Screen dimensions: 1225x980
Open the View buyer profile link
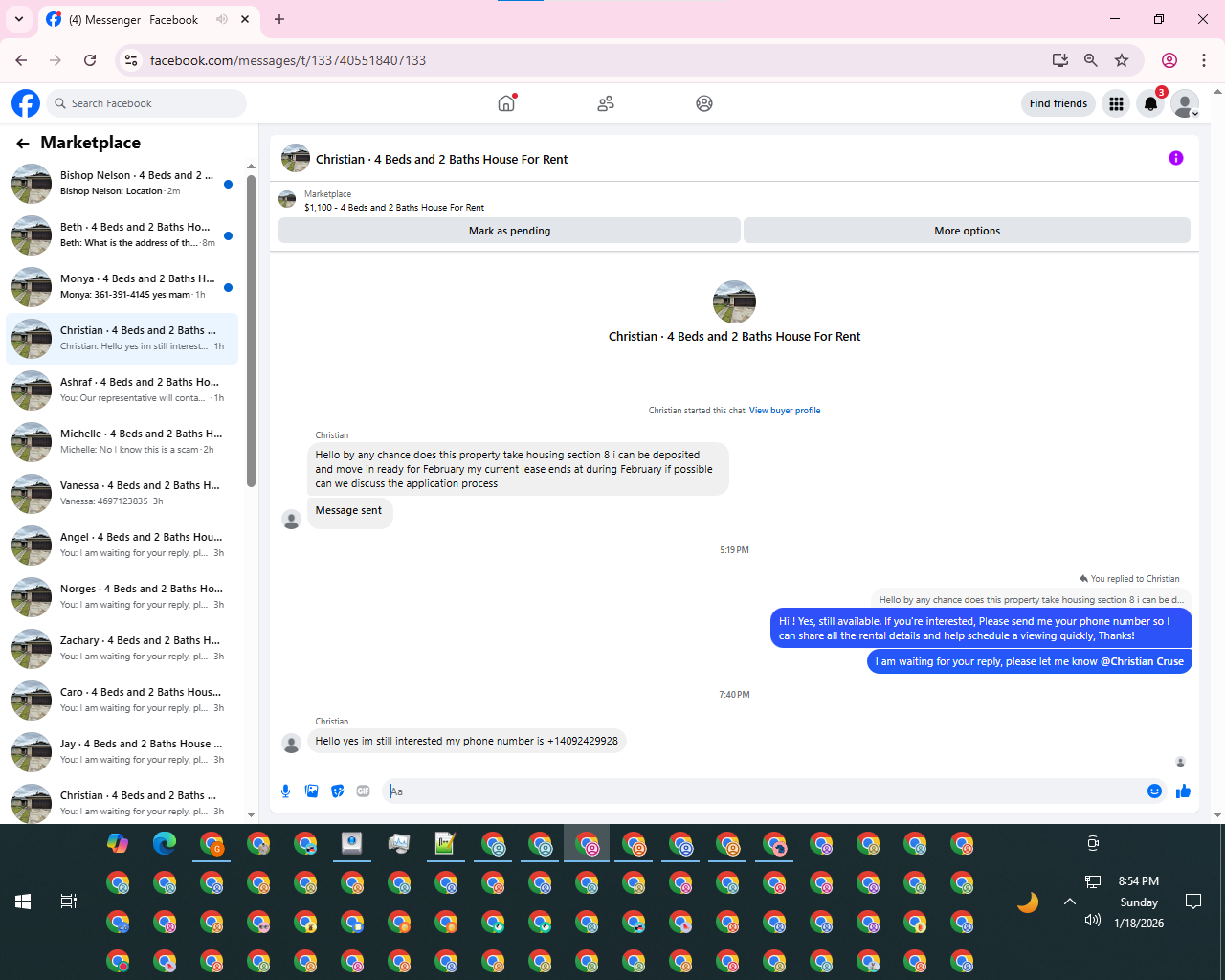click(785, 411)
